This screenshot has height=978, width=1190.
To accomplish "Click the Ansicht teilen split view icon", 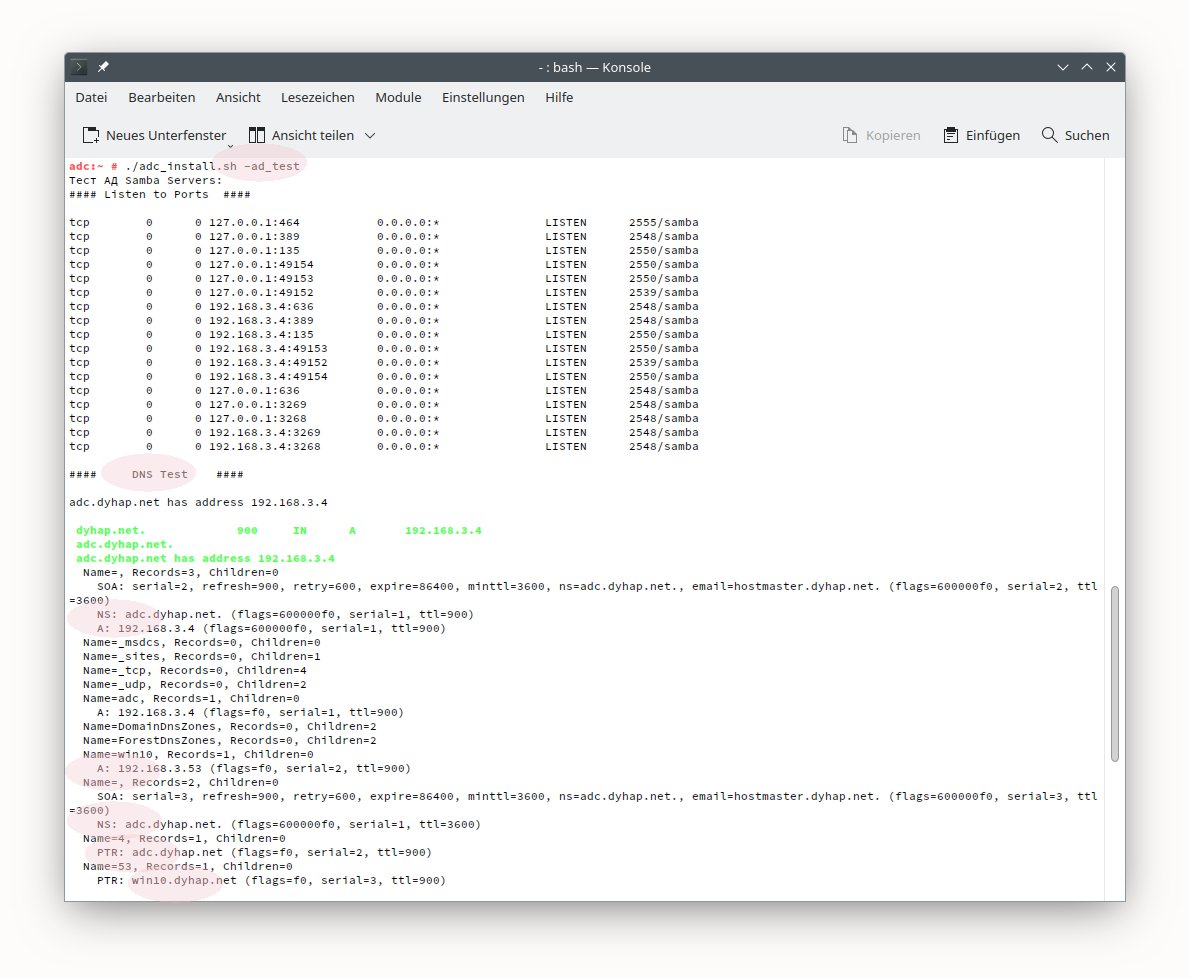I will (257, 135).
